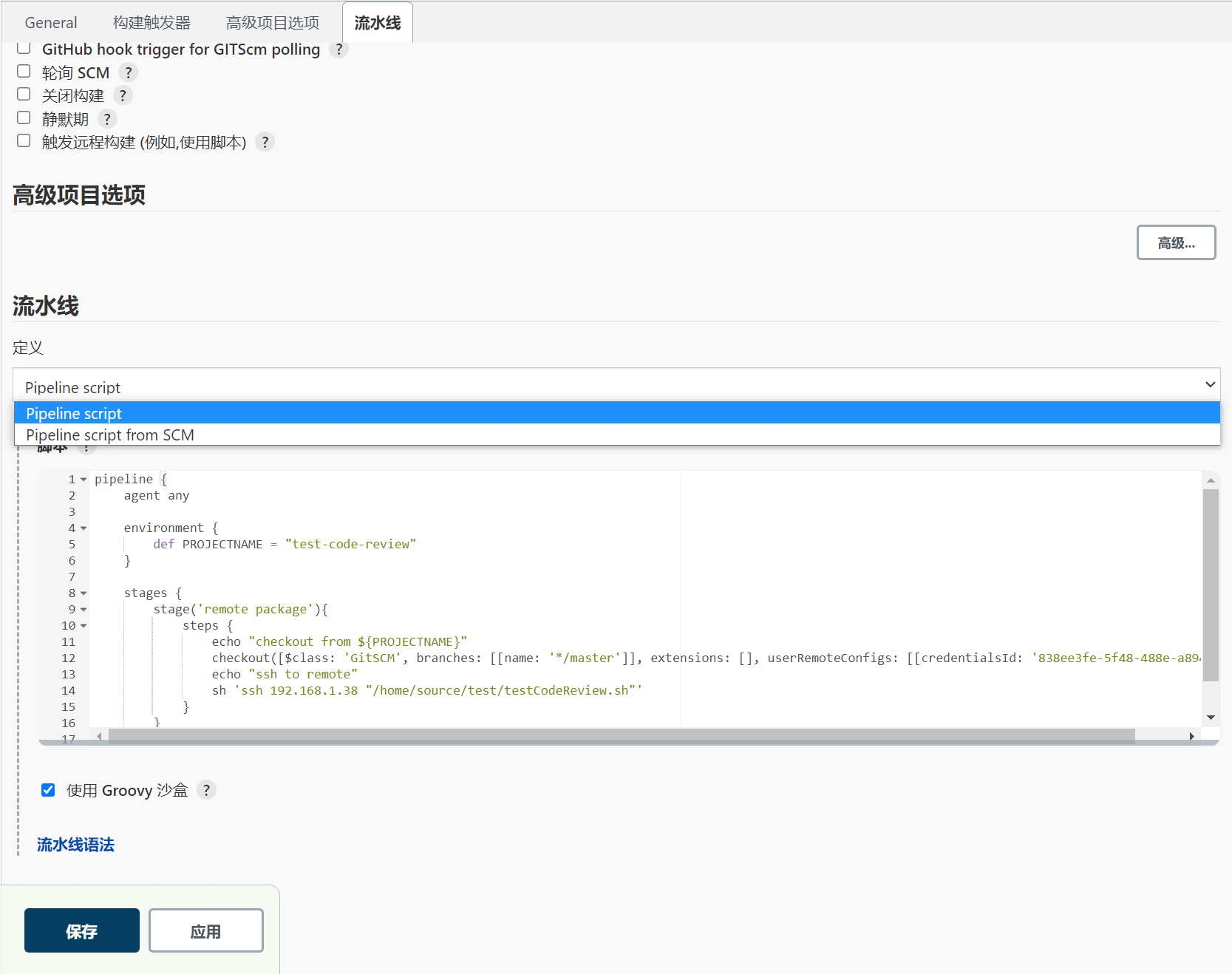Image resolution: width=1232 pixels, height=974 pixels.
Task: Open help icon next to 关闭构建
Action: [x=123, y=95]
